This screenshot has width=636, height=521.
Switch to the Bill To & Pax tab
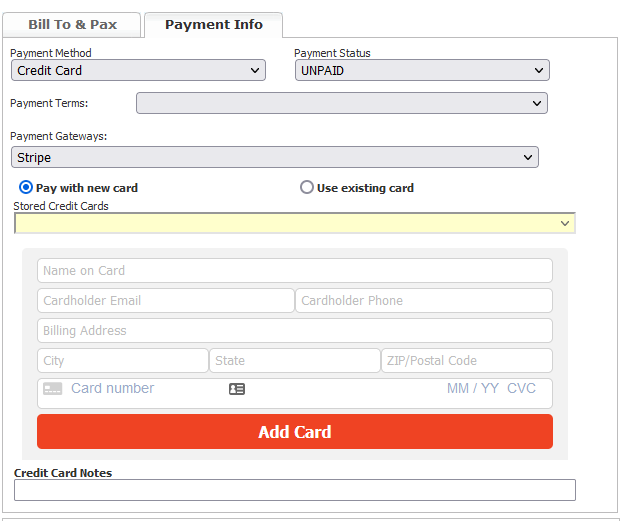pos(72,25)
